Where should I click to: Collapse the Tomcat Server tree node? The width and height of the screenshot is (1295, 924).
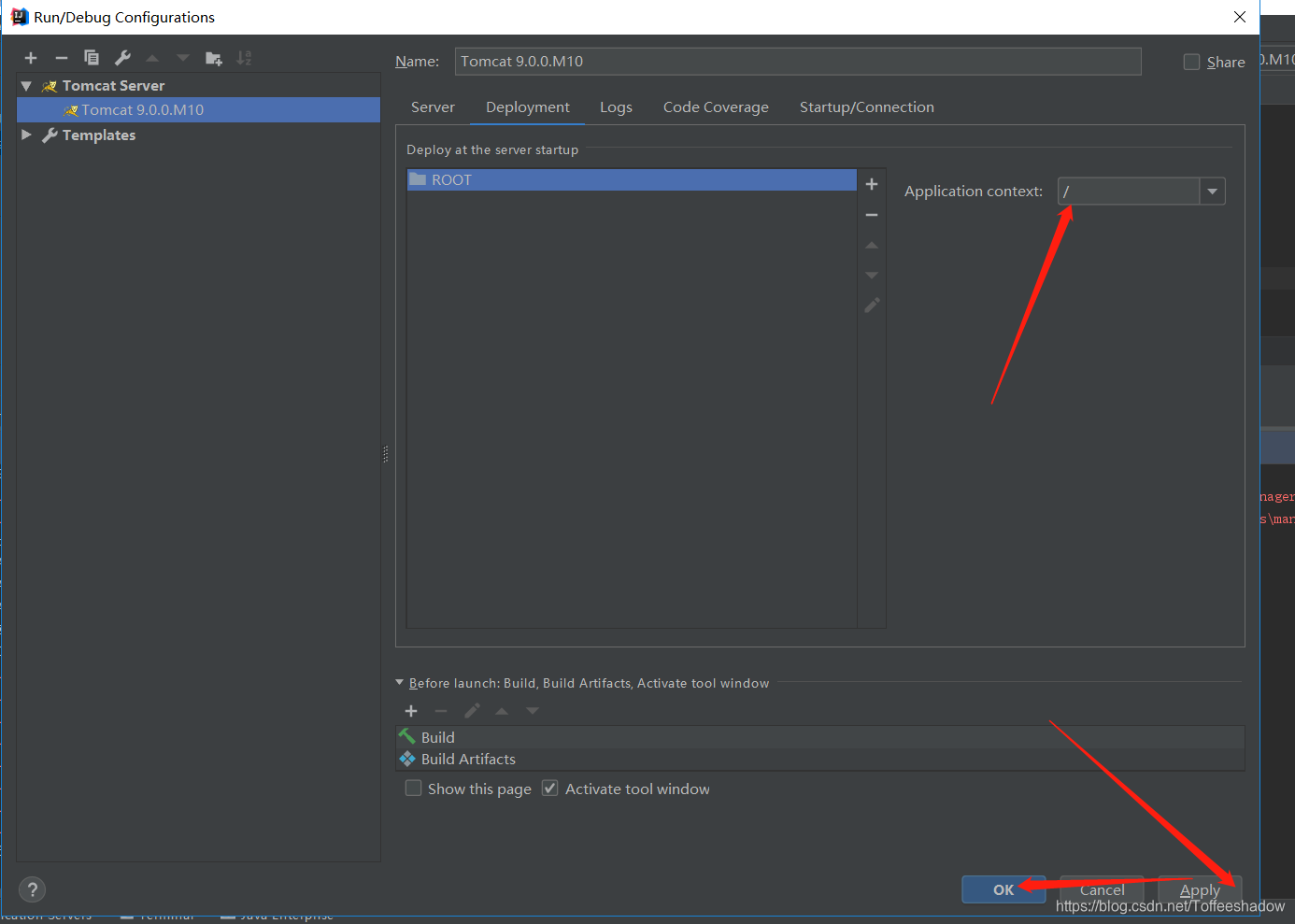coord(27,85)
